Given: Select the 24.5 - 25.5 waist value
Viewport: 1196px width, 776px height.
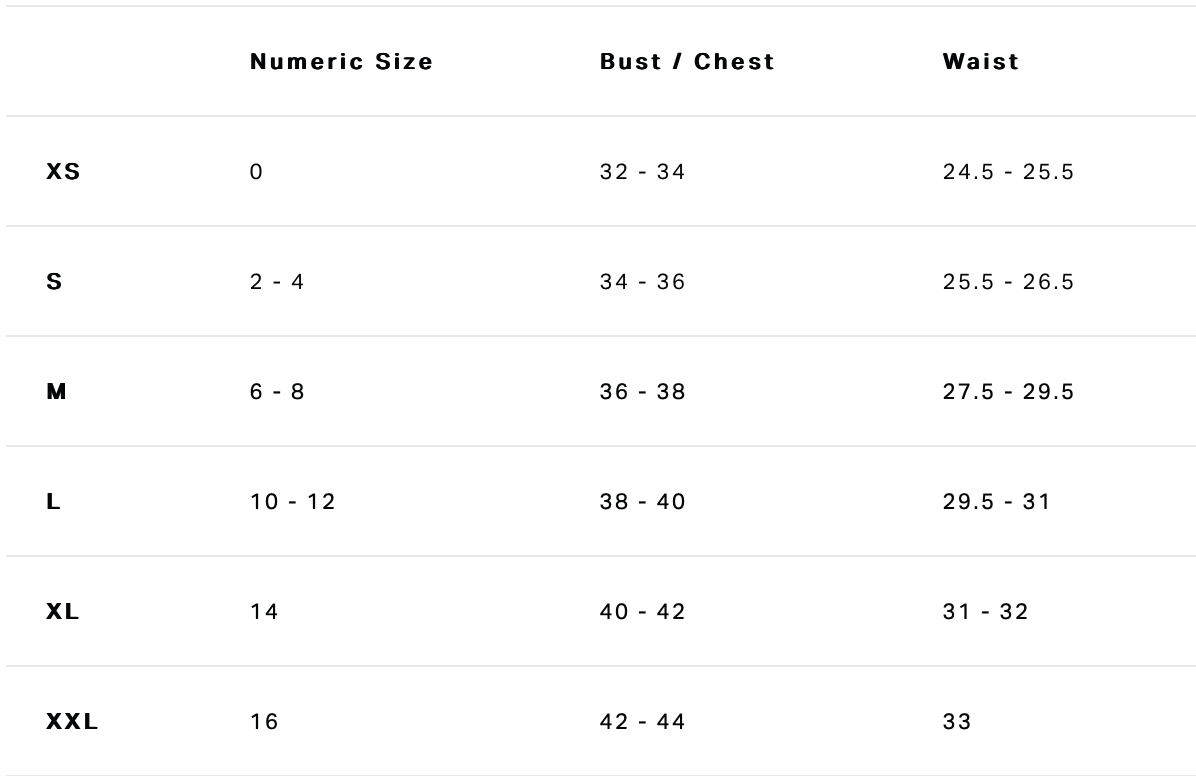Looking at the screenshot, I should point(1008,172).
